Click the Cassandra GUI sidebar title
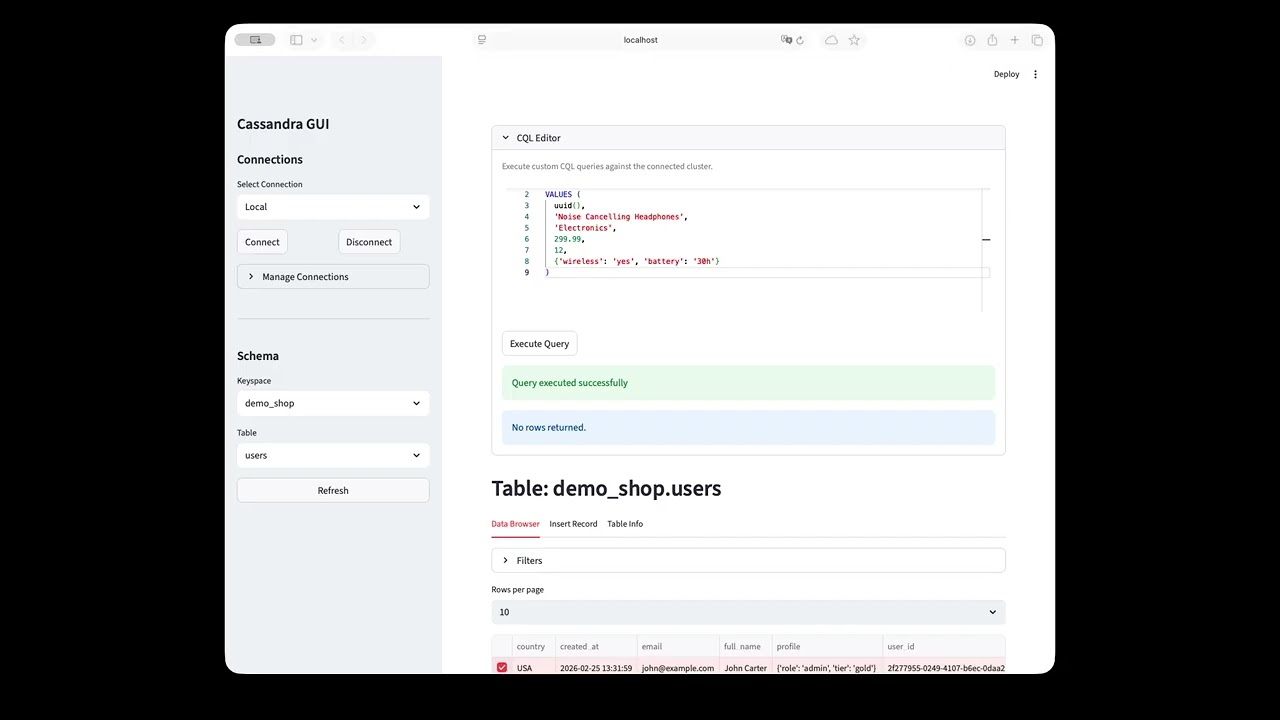Image resolution: width=1280 pixels, height=720 pixels. [x=283, y=124]
